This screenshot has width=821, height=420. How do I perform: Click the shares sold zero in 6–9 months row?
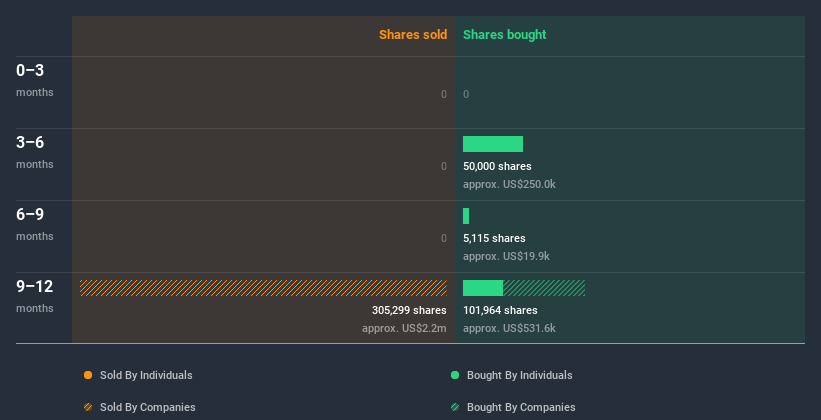[x=444, y=238]
